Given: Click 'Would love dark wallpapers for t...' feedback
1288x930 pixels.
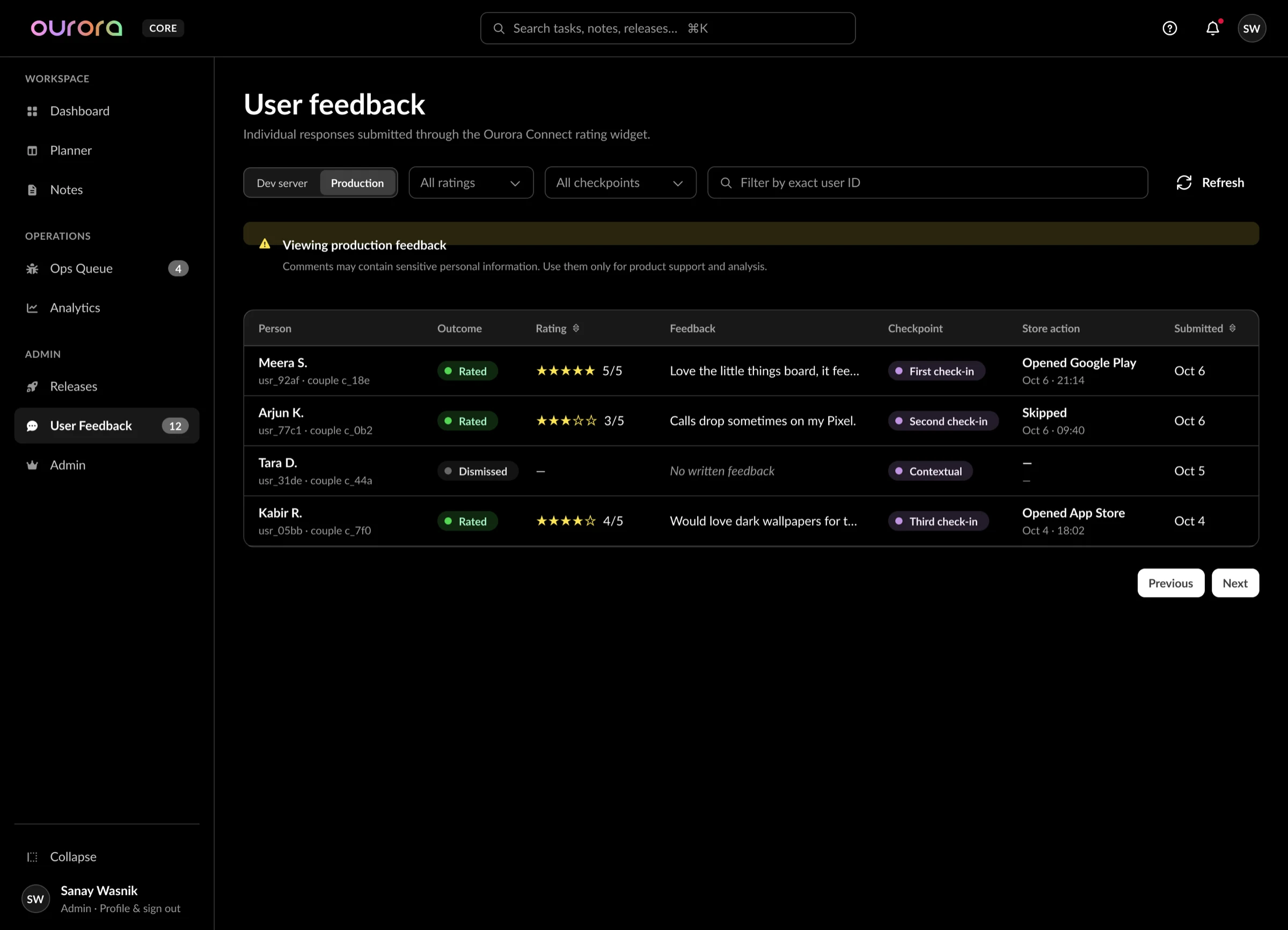Looking at the screenshot, I should pos(763,521).
